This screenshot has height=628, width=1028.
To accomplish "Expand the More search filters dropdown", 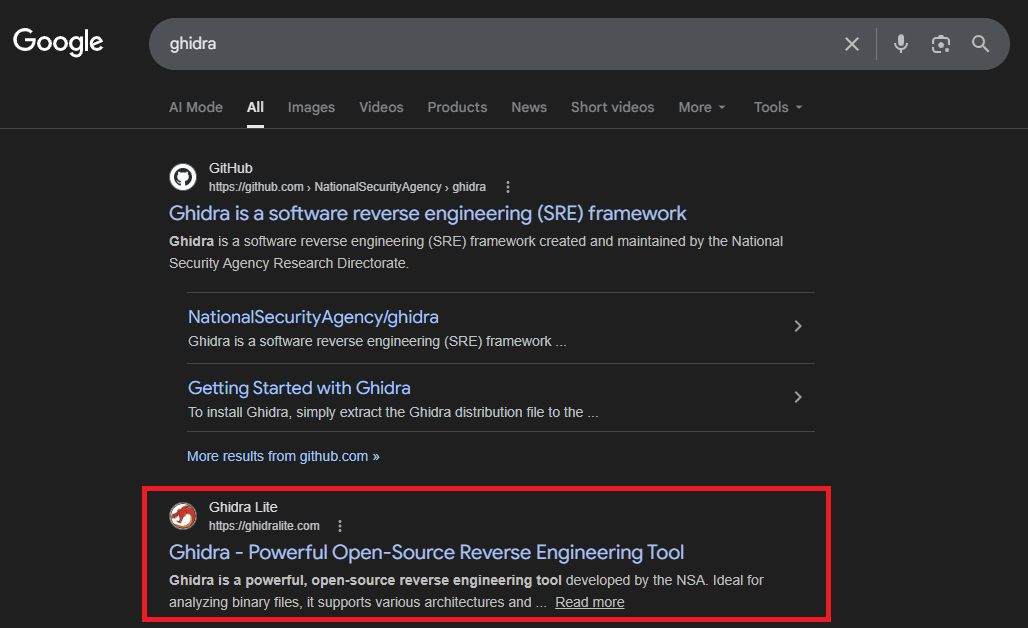I will point(702,107).
